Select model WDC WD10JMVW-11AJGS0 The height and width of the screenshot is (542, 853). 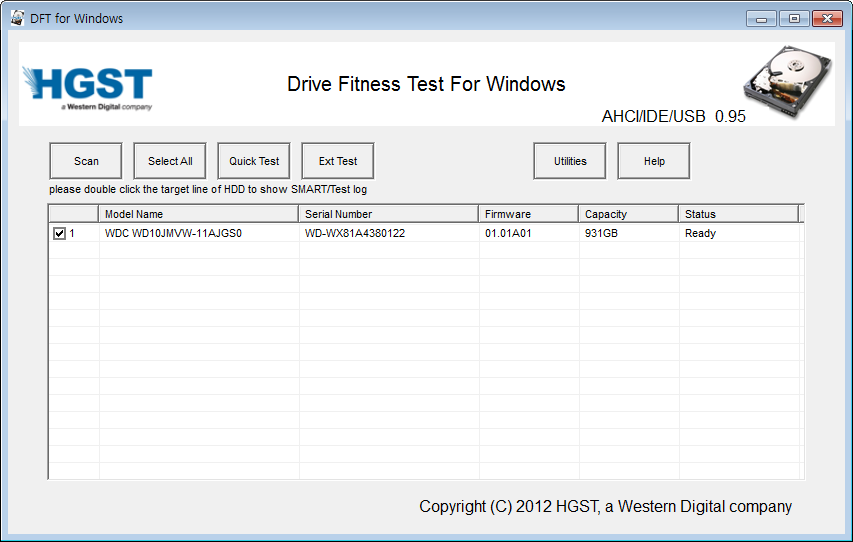click(173, 233)
